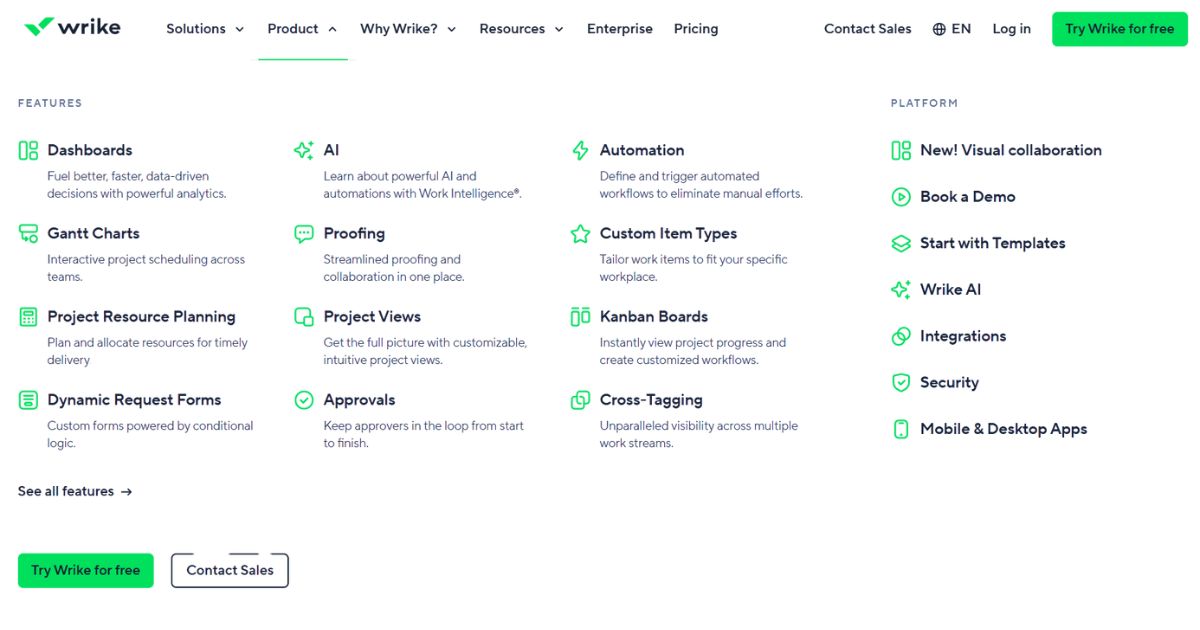1200x630 pixels.
Task: Click the Dashboards feature icon
Action: coord(28,151)
